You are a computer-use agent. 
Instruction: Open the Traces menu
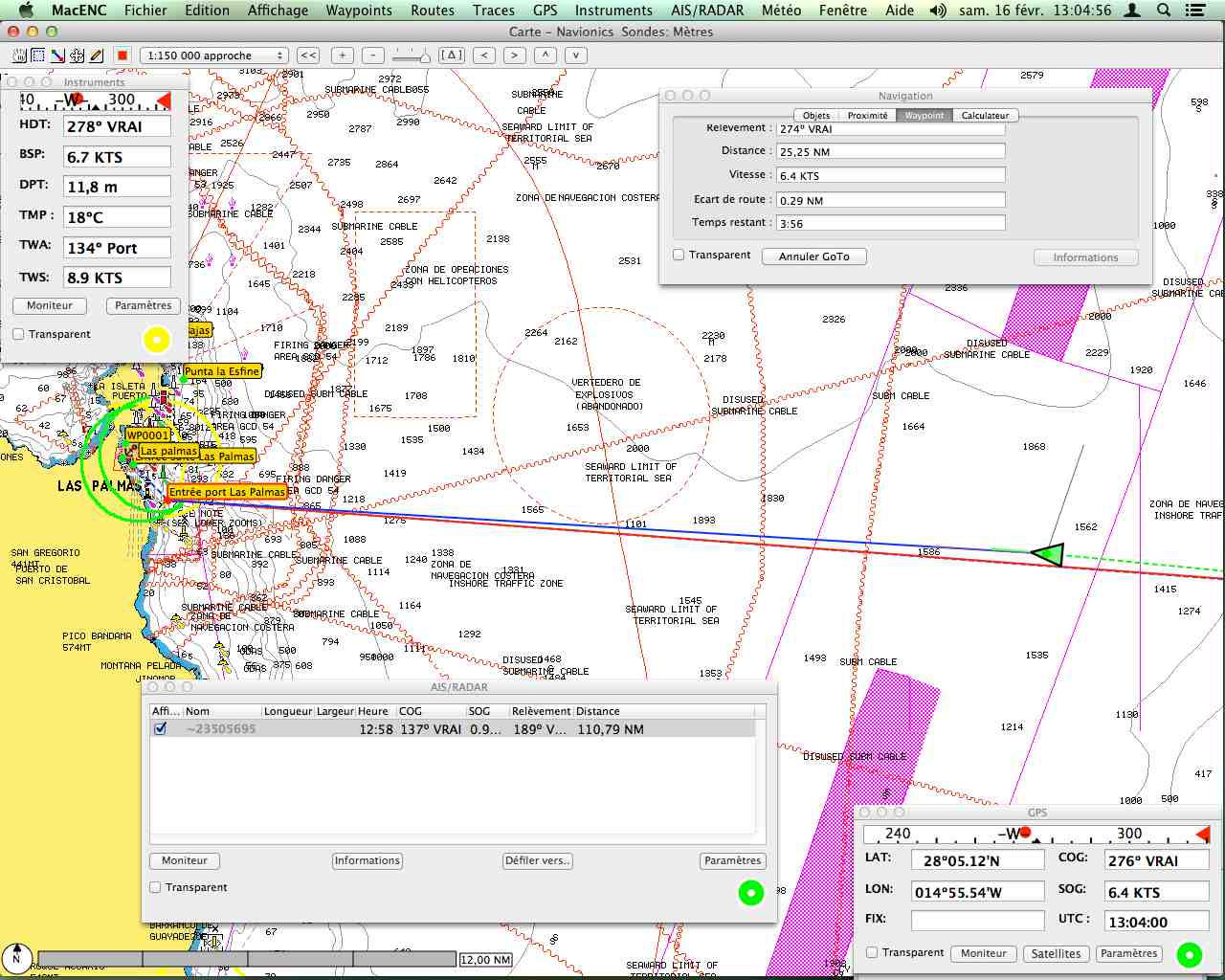pos(494,11)
